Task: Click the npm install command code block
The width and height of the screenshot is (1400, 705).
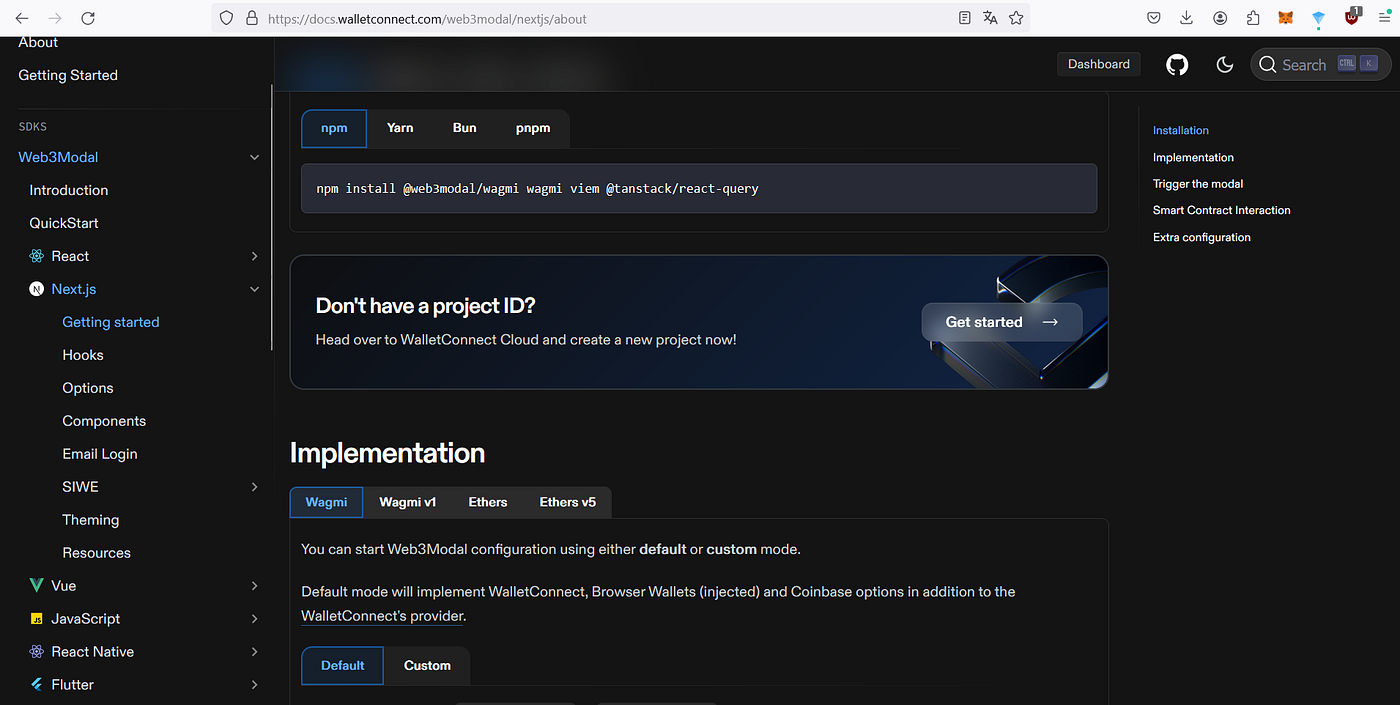Action: [699, 188]
